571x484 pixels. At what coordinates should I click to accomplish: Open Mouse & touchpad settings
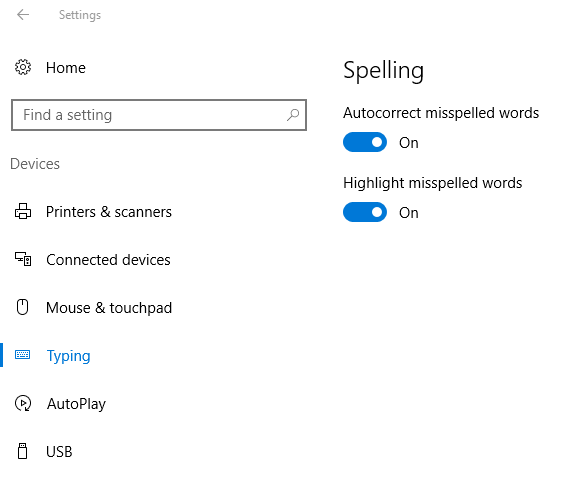[109, 308]
